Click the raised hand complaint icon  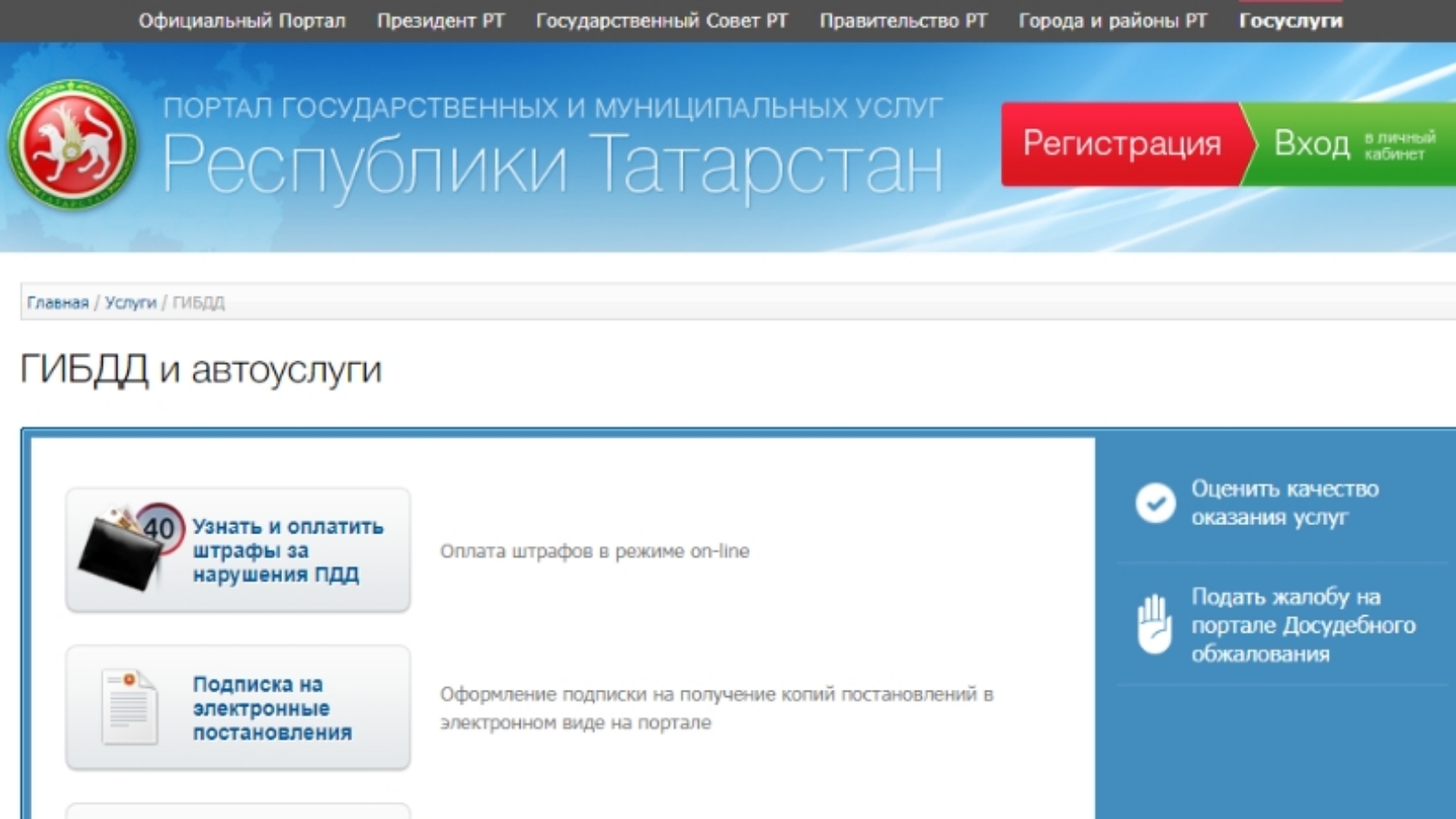[x=1154, y=624]
